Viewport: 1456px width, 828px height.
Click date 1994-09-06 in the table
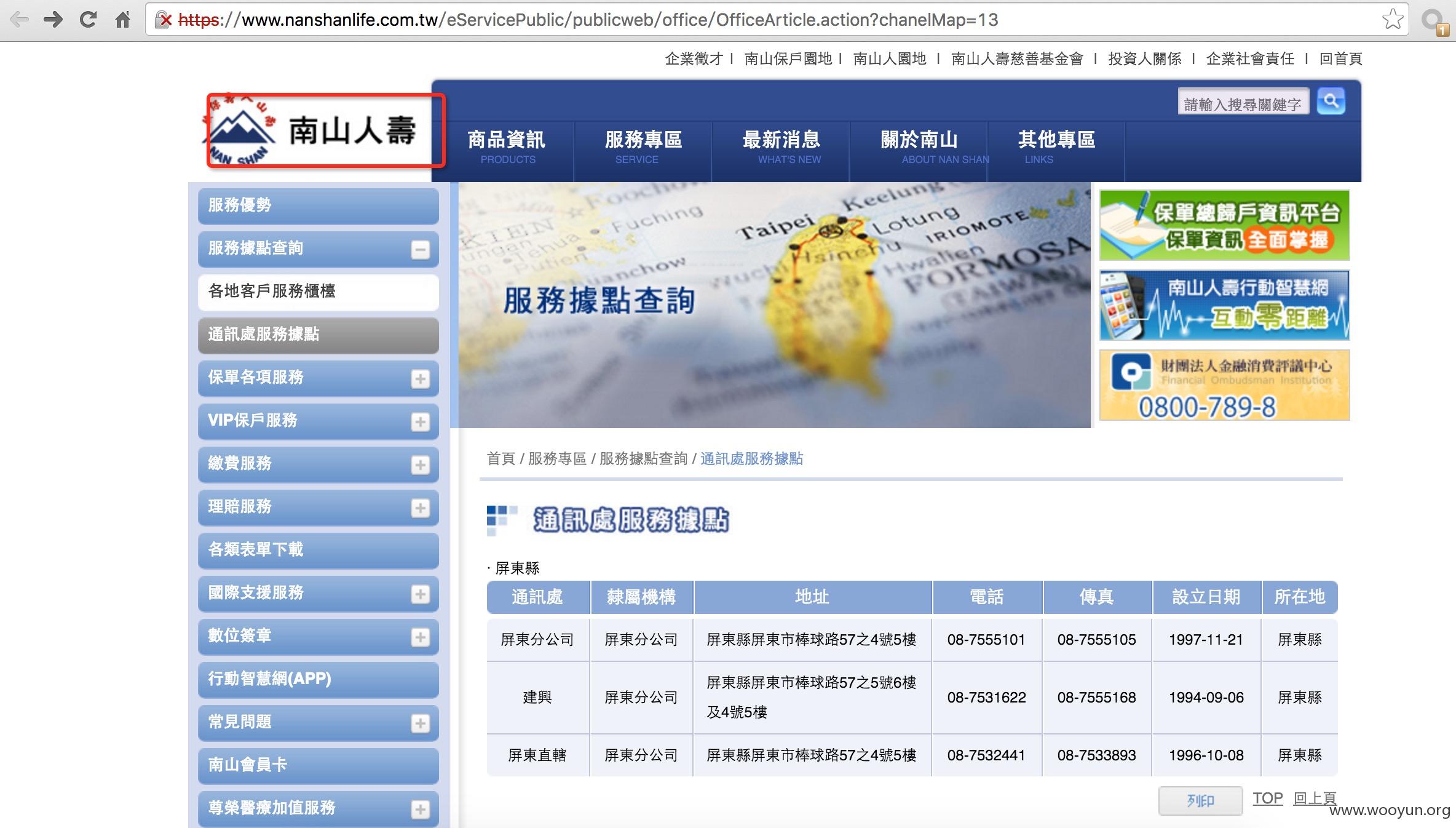click(x=1206, y=698)
